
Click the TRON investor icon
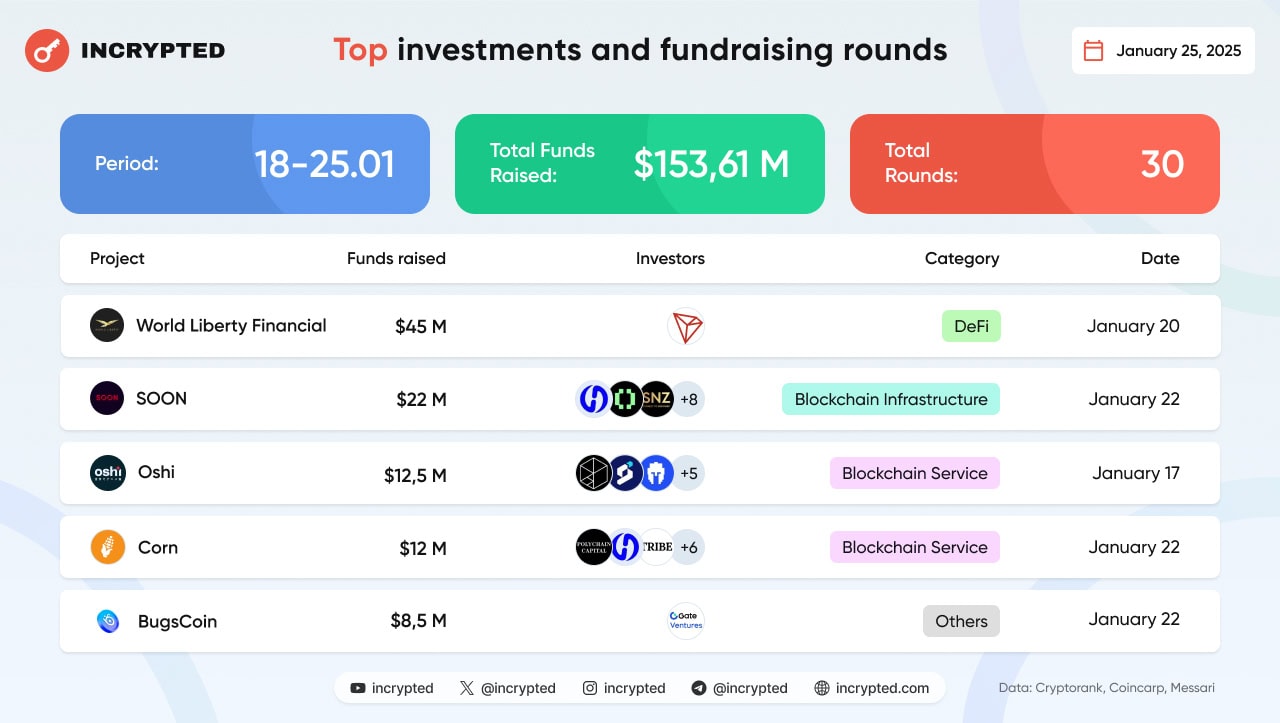point(686,326)
